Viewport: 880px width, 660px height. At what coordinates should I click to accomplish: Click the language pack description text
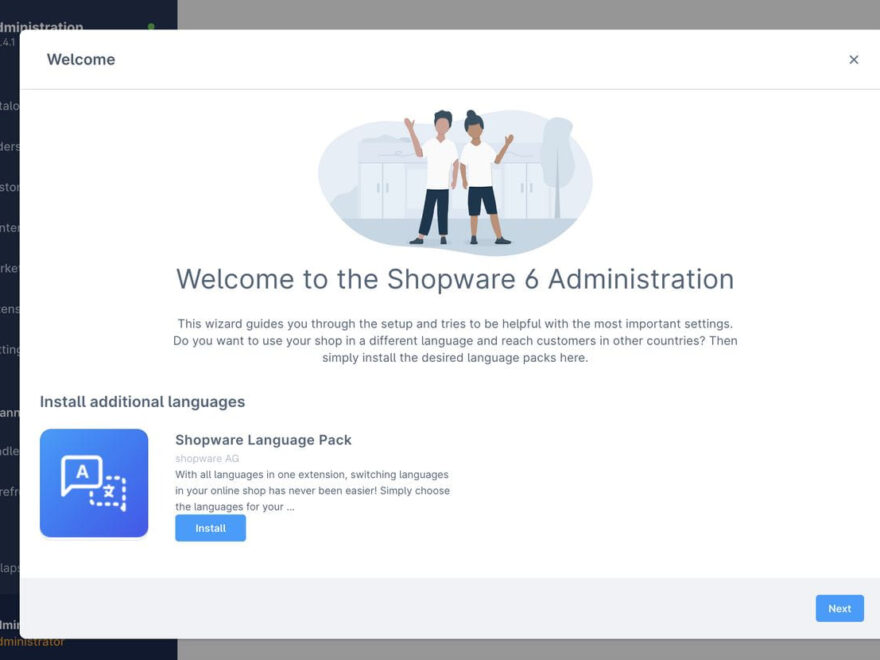pos(313,491)
